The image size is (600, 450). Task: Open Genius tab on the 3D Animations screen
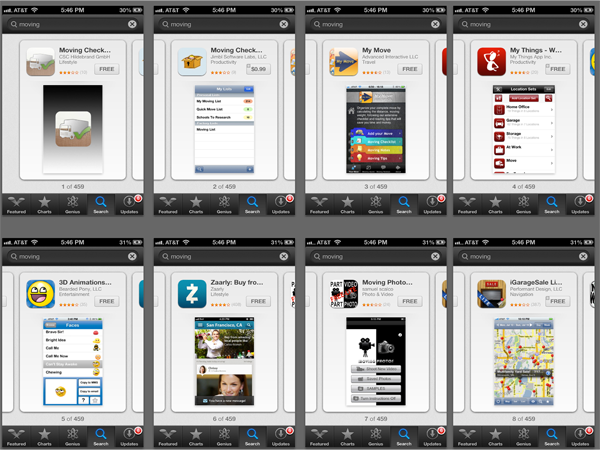(73, 437)
